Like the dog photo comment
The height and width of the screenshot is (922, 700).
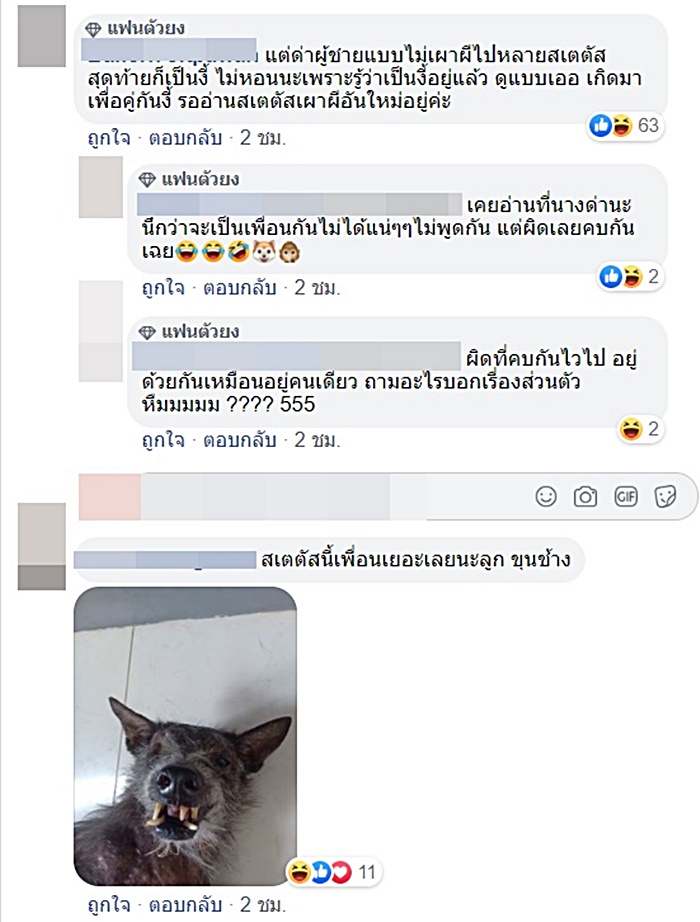[109, 904]
